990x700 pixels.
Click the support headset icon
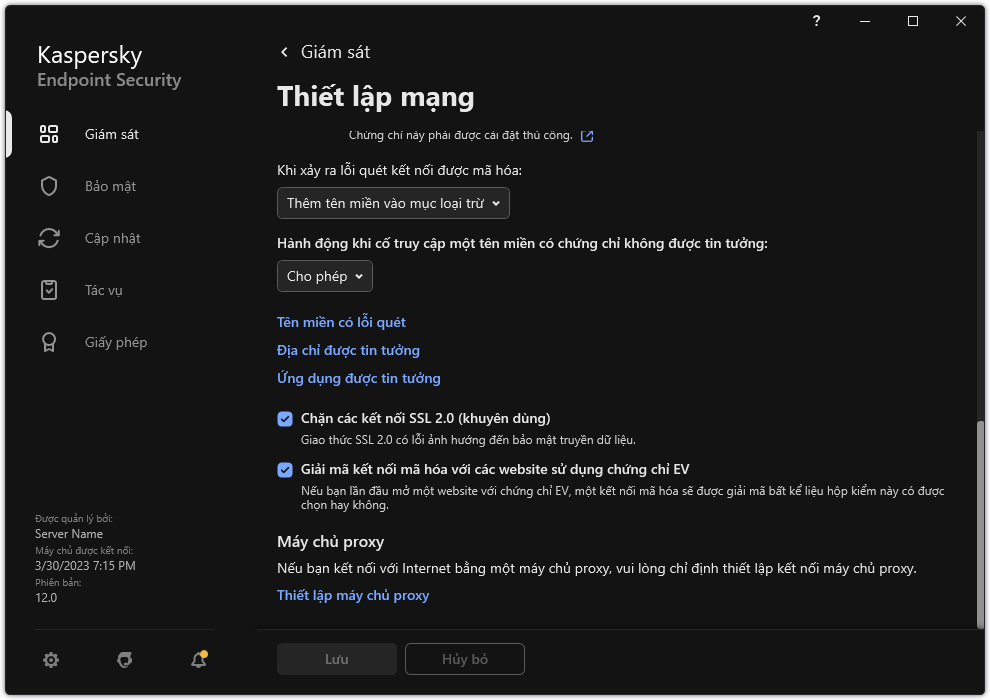click(x=125, y=660)
